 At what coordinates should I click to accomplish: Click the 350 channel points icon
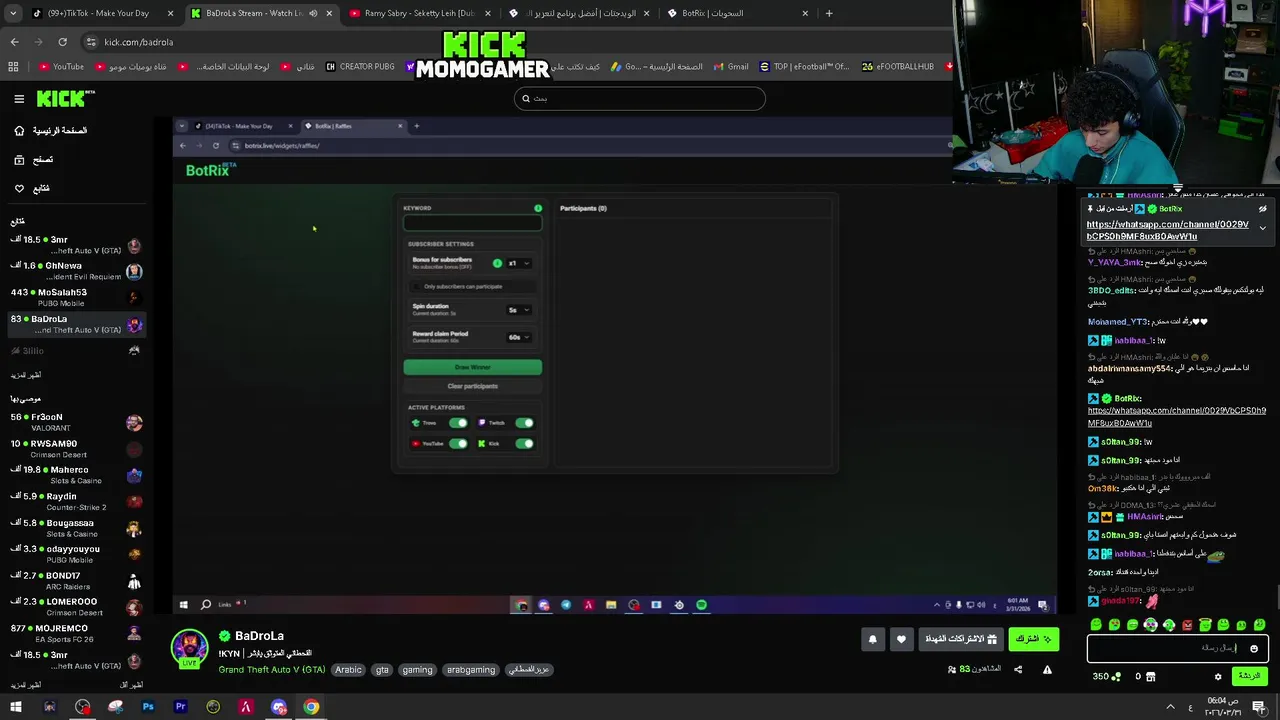coord(1116,677)
